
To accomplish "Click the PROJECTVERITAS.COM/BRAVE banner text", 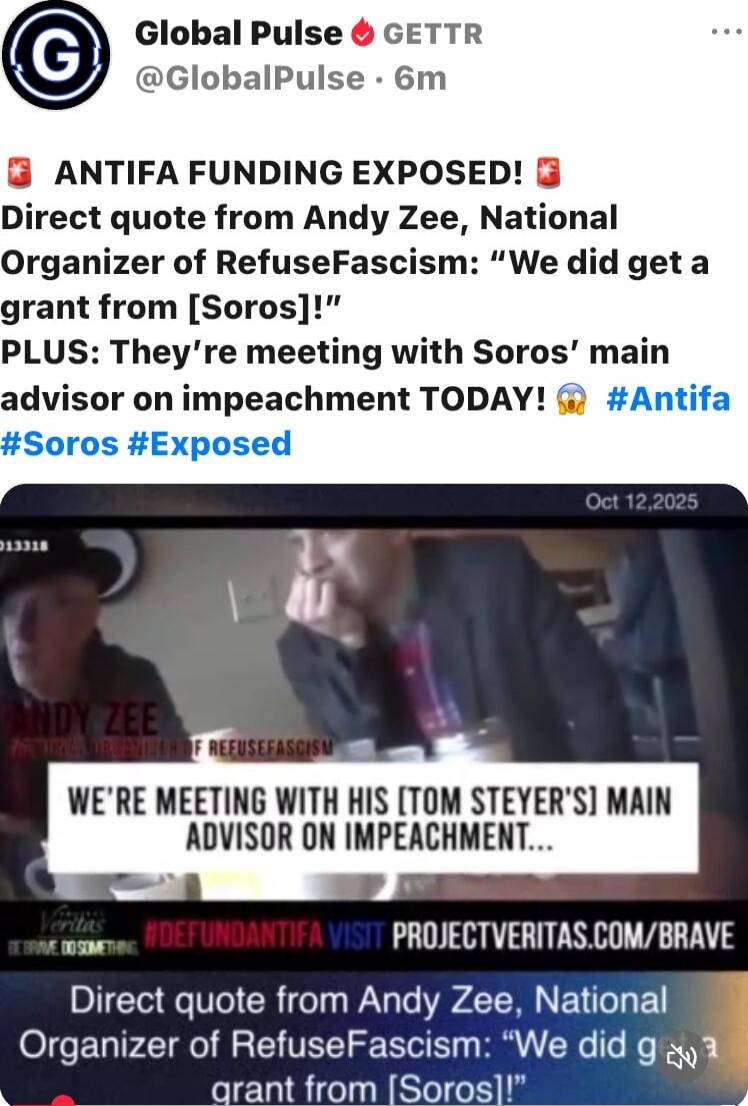I will point(563,937).
